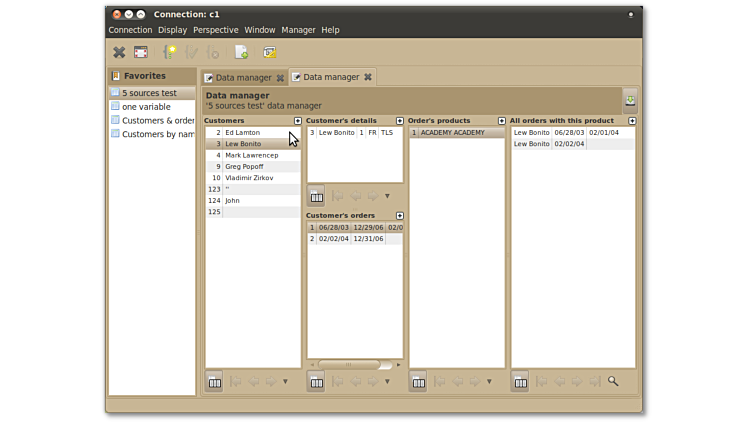Expand the Customer's orders panel
The width and height of the screenshot is (752, 423).
click(400, 216)
